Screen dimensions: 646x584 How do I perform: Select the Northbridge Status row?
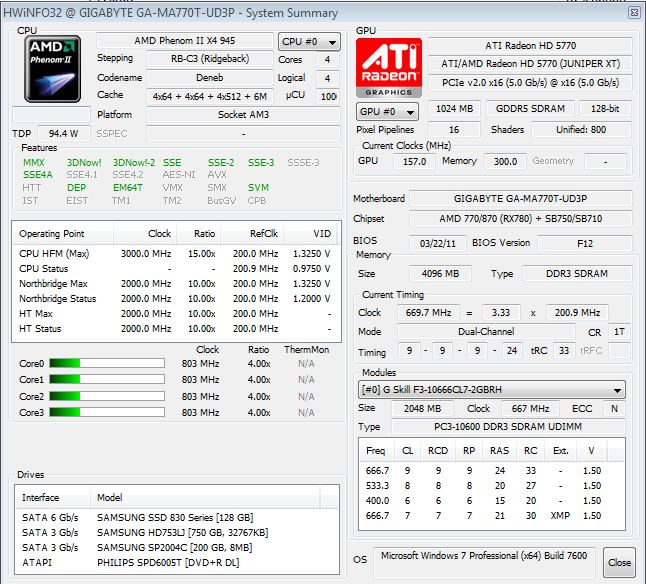point(176,299)
